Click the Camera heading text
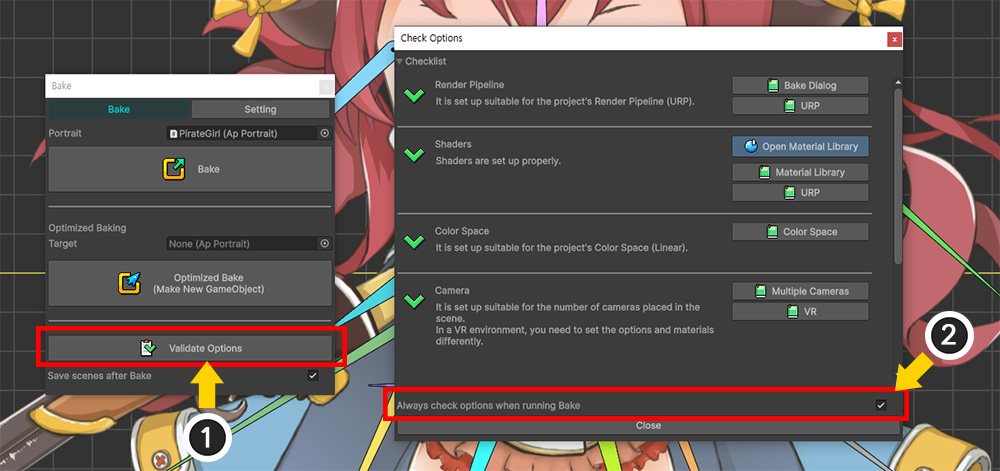Image resolution: width=1000 pixels, height=471 pixels. point(452,291)
